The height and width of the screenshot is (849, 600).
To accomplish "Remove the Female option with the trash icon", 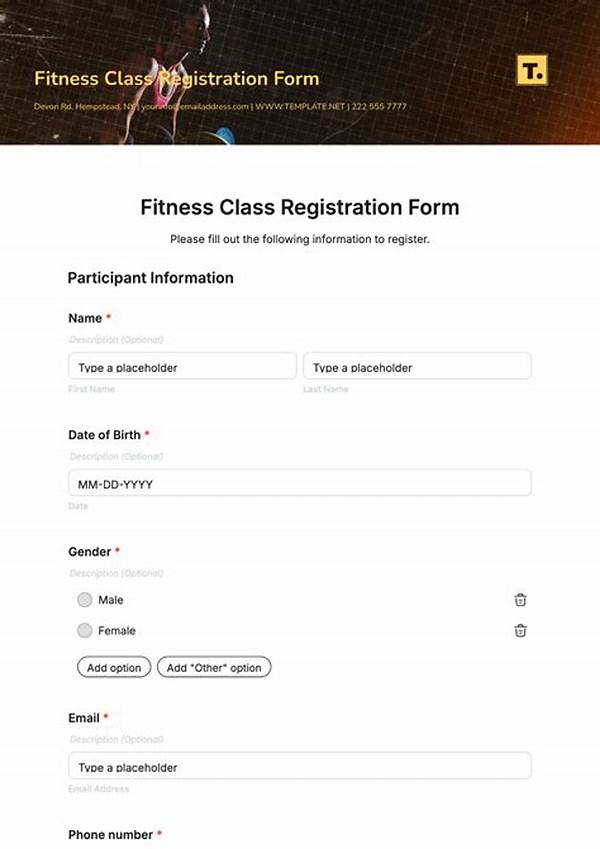I will pos(519,631).
